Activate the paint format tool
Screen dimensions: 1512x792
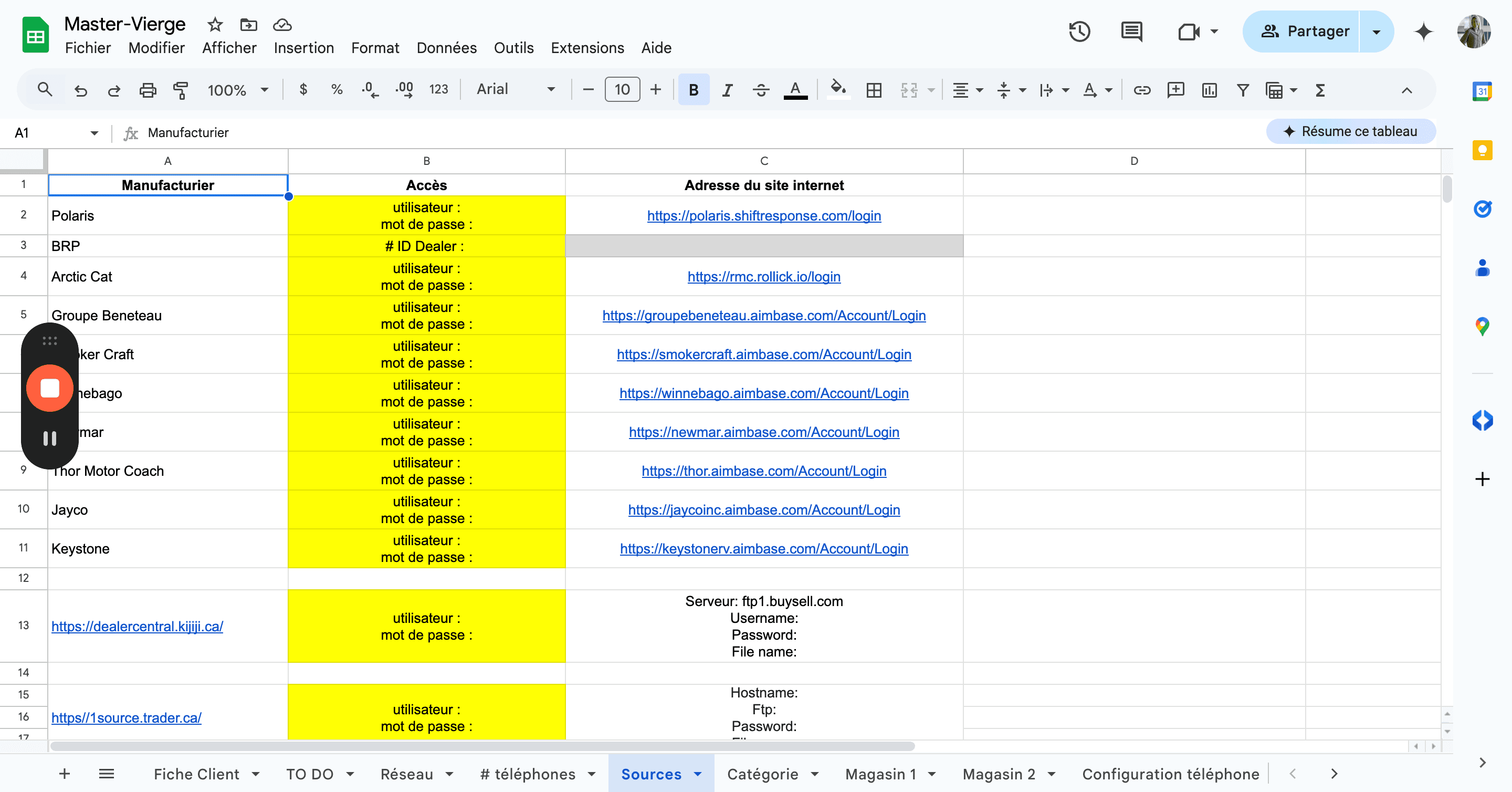click(x=181, y=90)
